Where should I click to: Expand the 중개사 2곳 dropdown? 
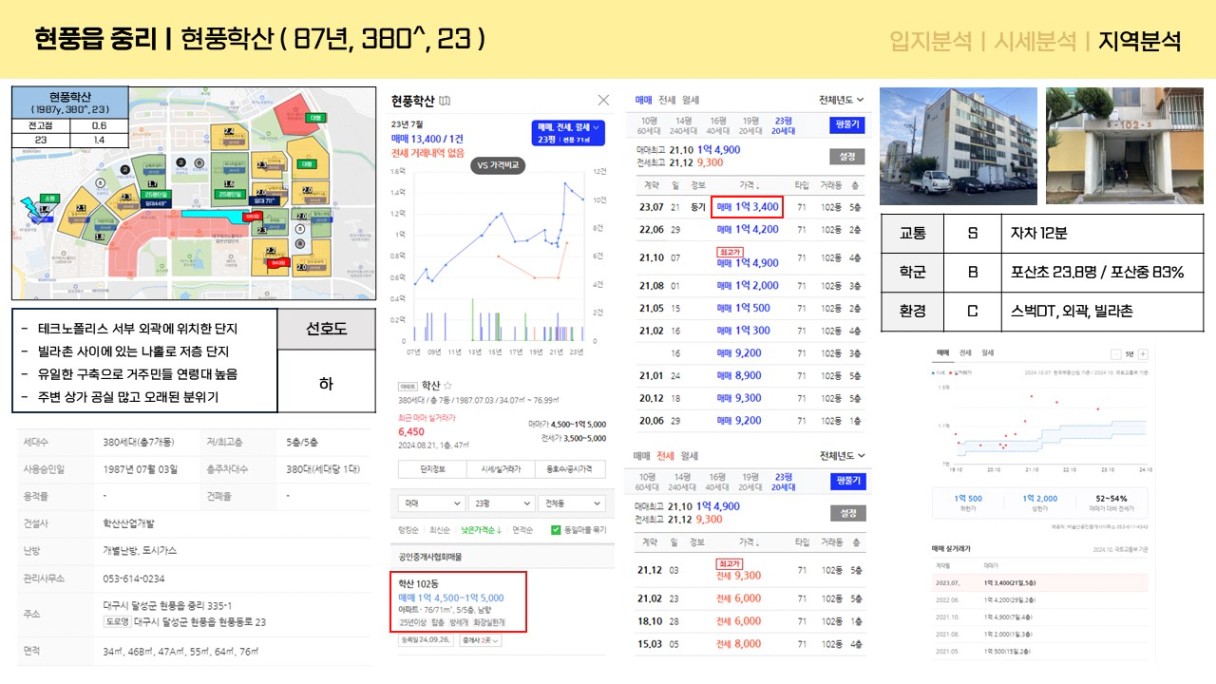tap(480, 641)
